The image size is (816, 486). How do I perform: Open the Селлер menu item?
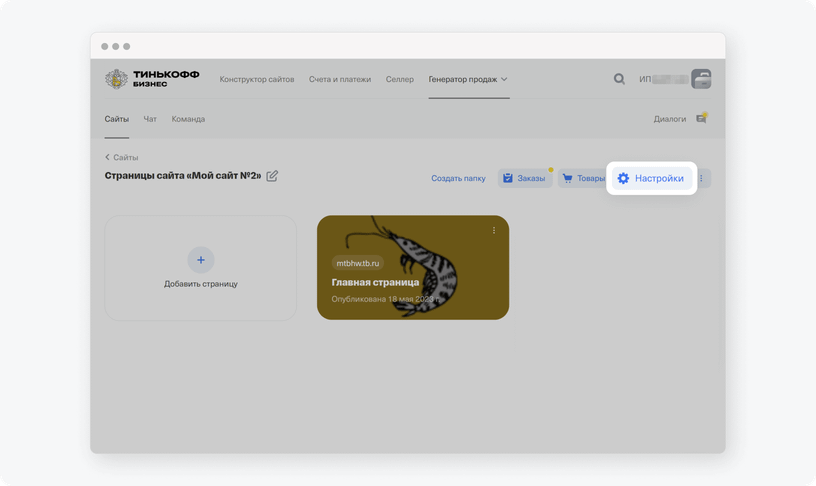pos(400,79)
